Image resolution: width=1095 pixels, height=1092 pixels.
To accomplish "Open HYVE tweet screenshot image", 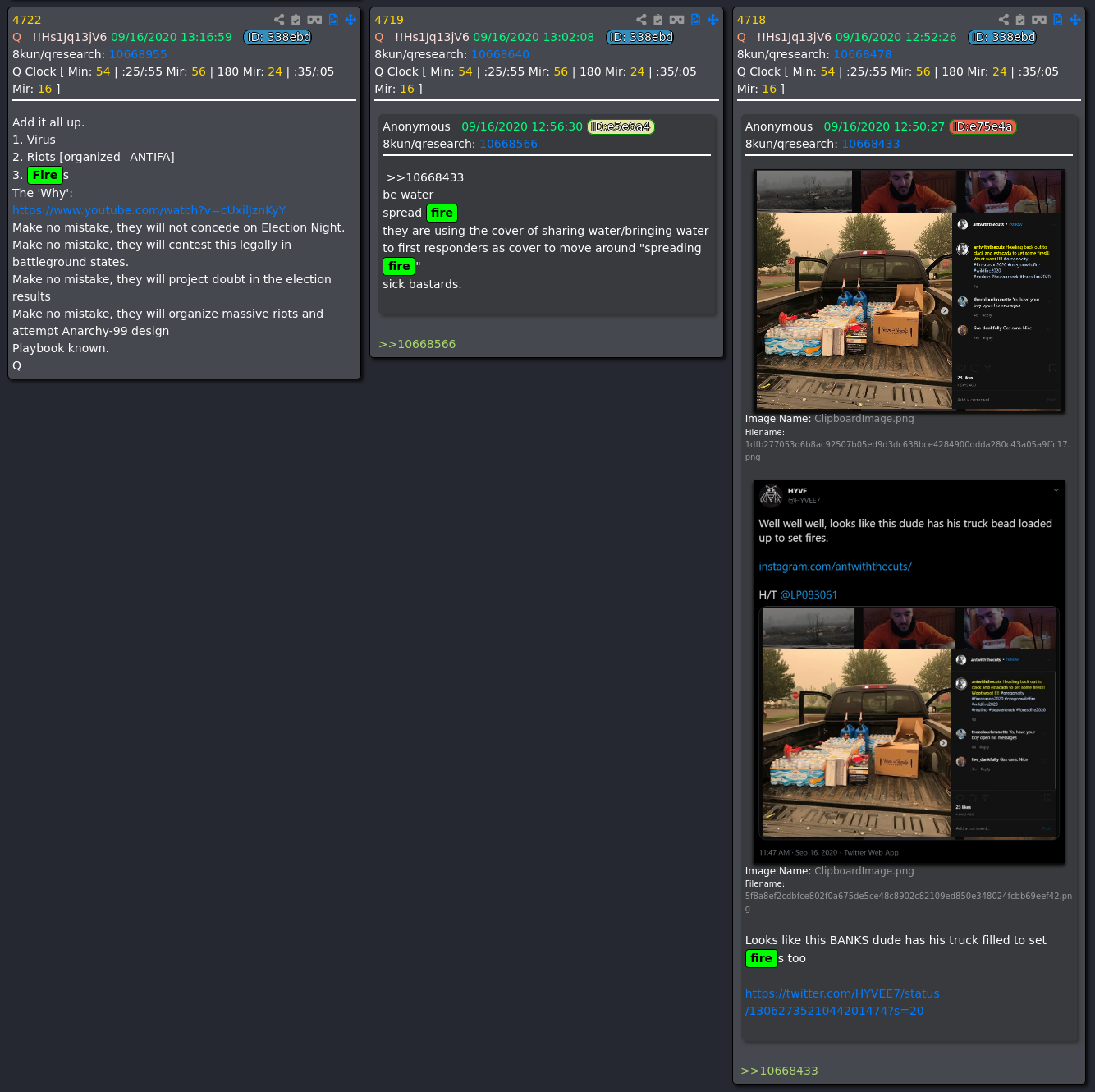I will pyautogui.click(x=909, y=672).
